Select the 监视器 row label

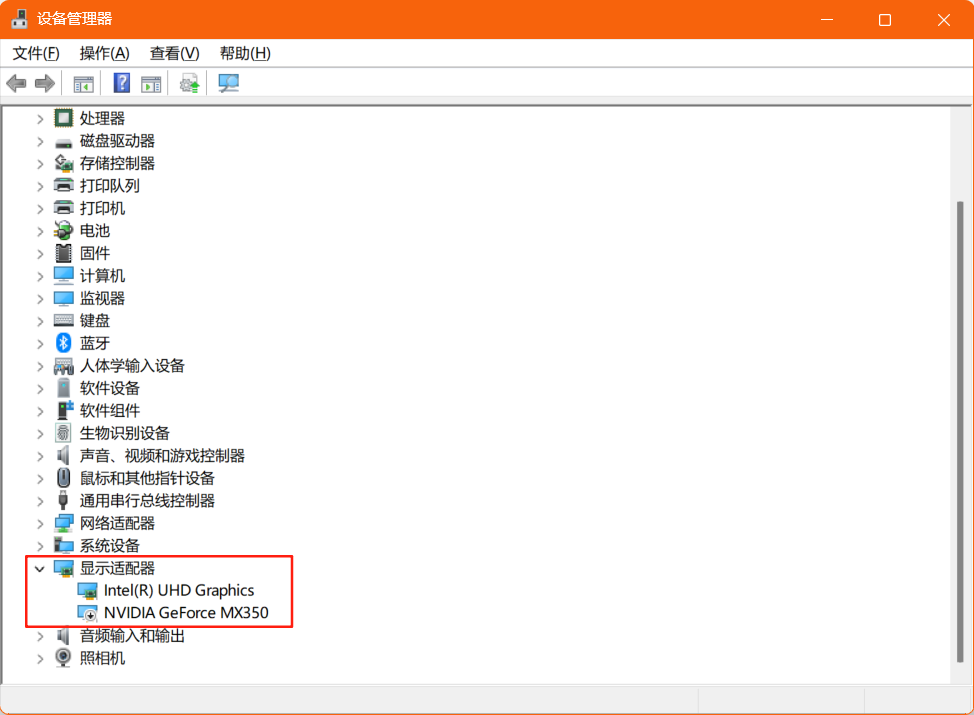click(x=102, y=298)
